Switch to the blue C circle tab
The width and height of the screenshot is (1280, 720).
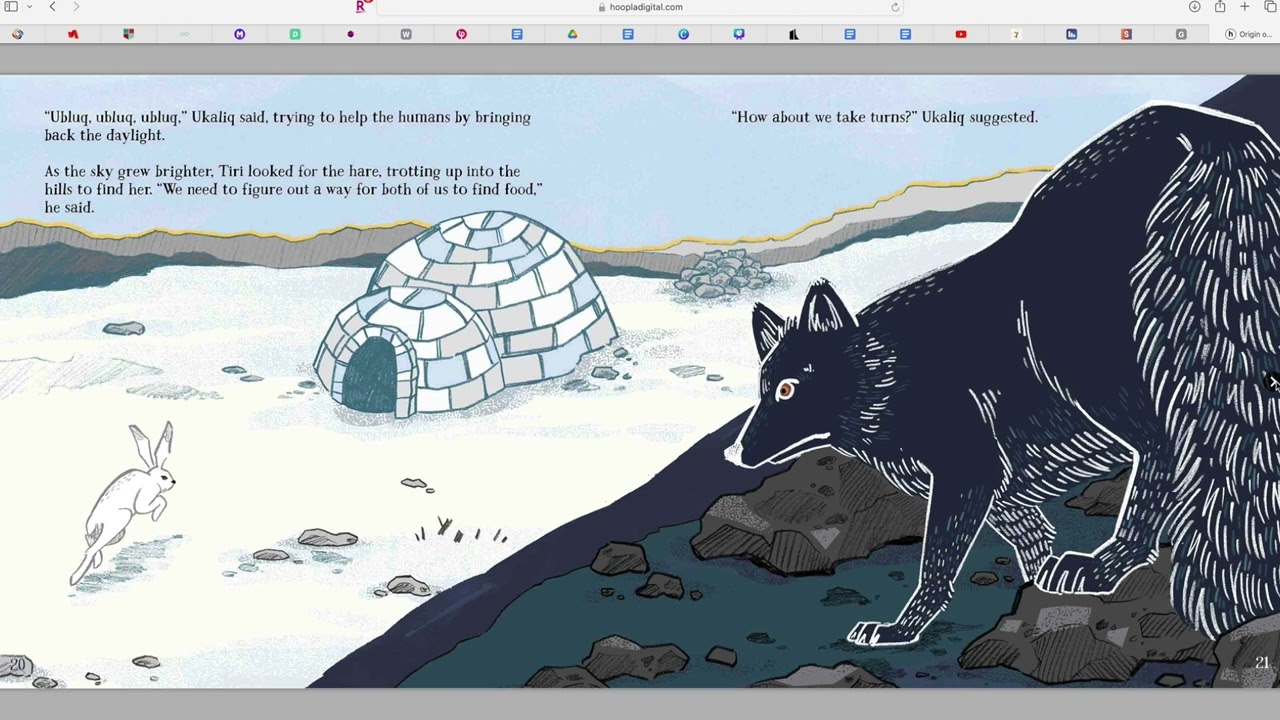pyautogui.click(x=684, y=34)
